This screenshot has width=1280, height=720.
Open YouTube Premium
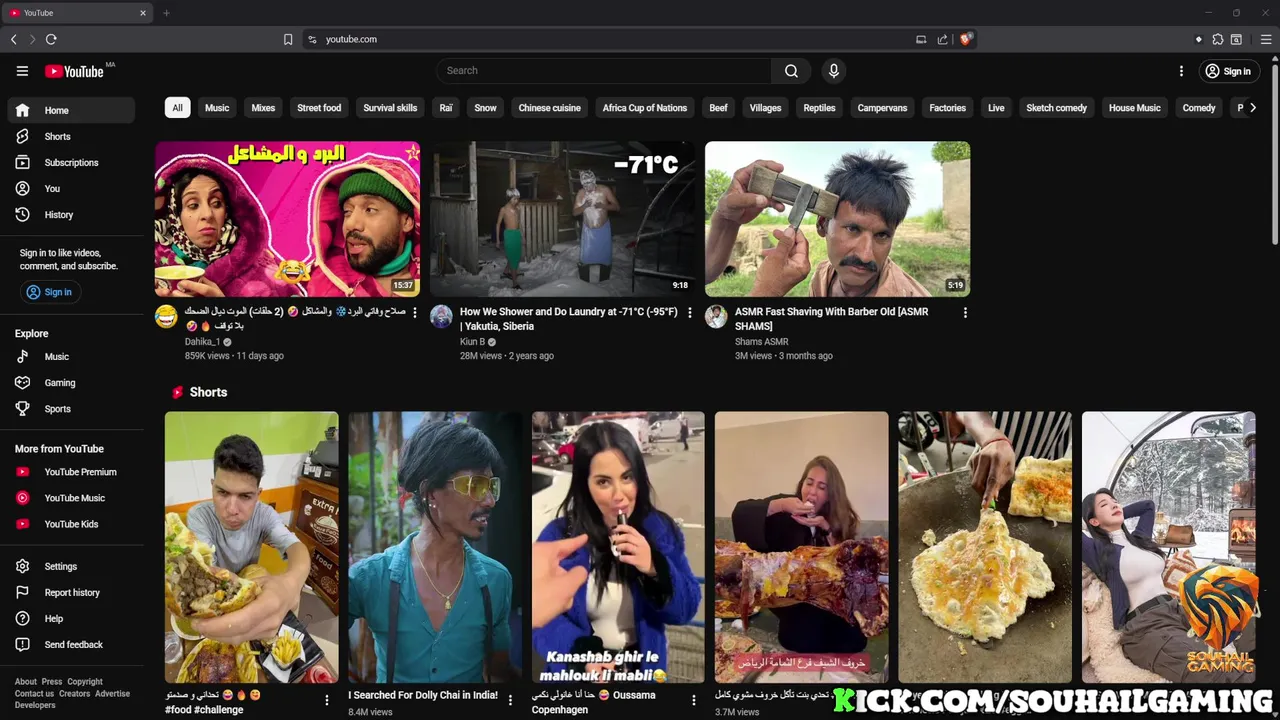70,472
